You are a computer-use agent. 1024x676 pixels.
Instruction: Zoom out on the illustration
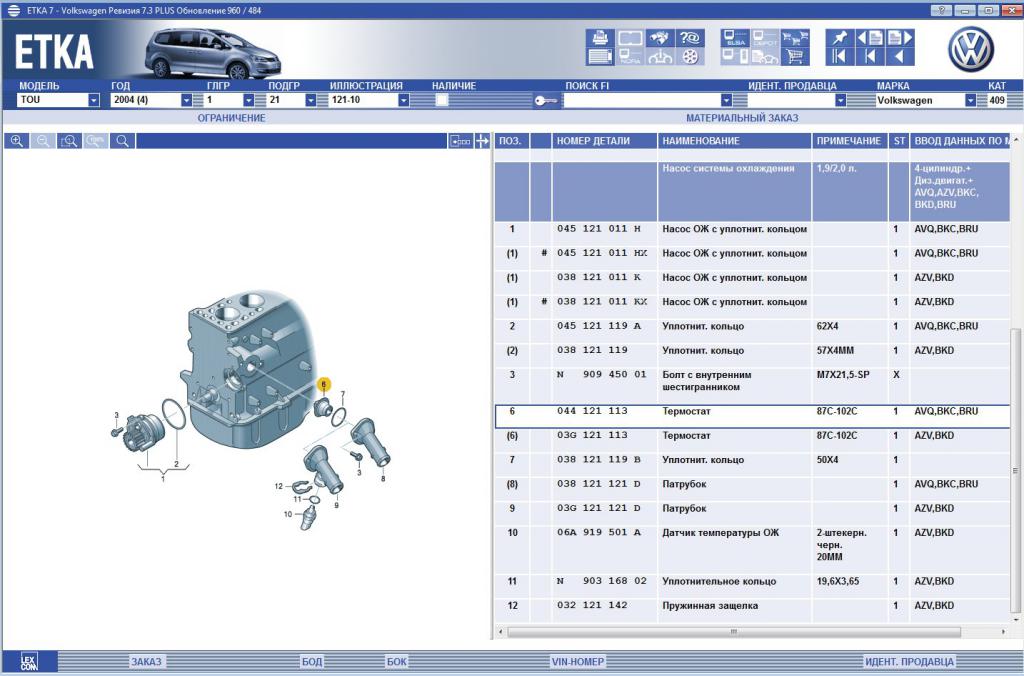43,141
